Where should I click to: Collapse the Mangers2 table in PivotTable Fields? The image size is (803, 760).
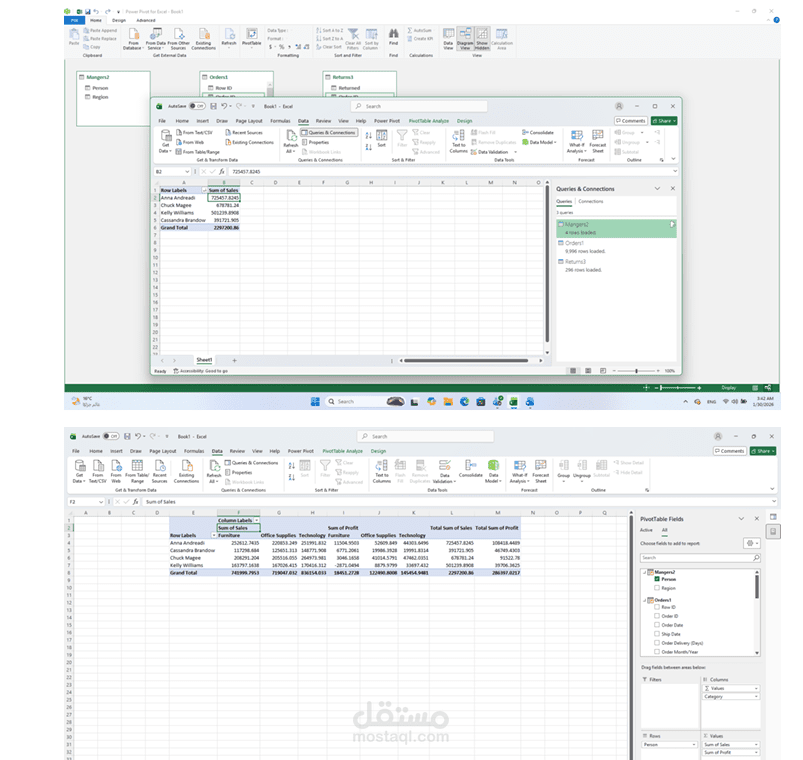tap(644, 572)
